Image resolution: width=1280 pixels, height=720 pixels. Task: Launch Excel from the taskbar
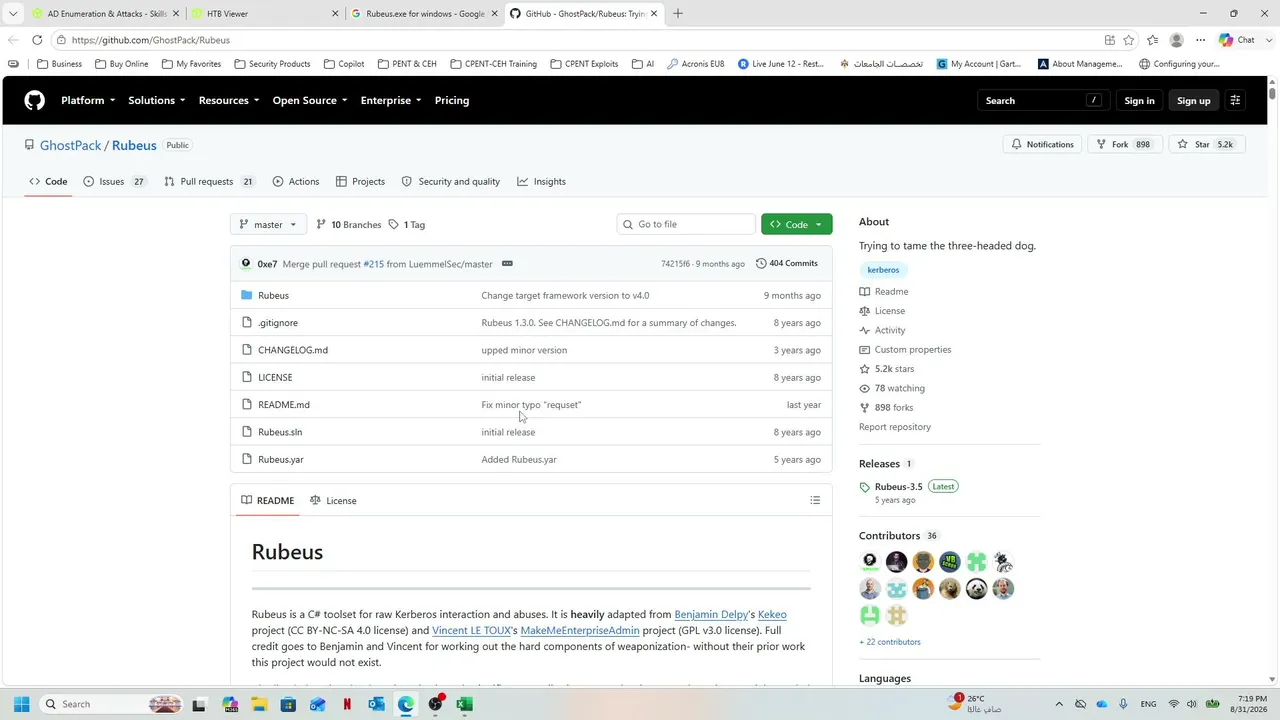[x=464, y=704]
